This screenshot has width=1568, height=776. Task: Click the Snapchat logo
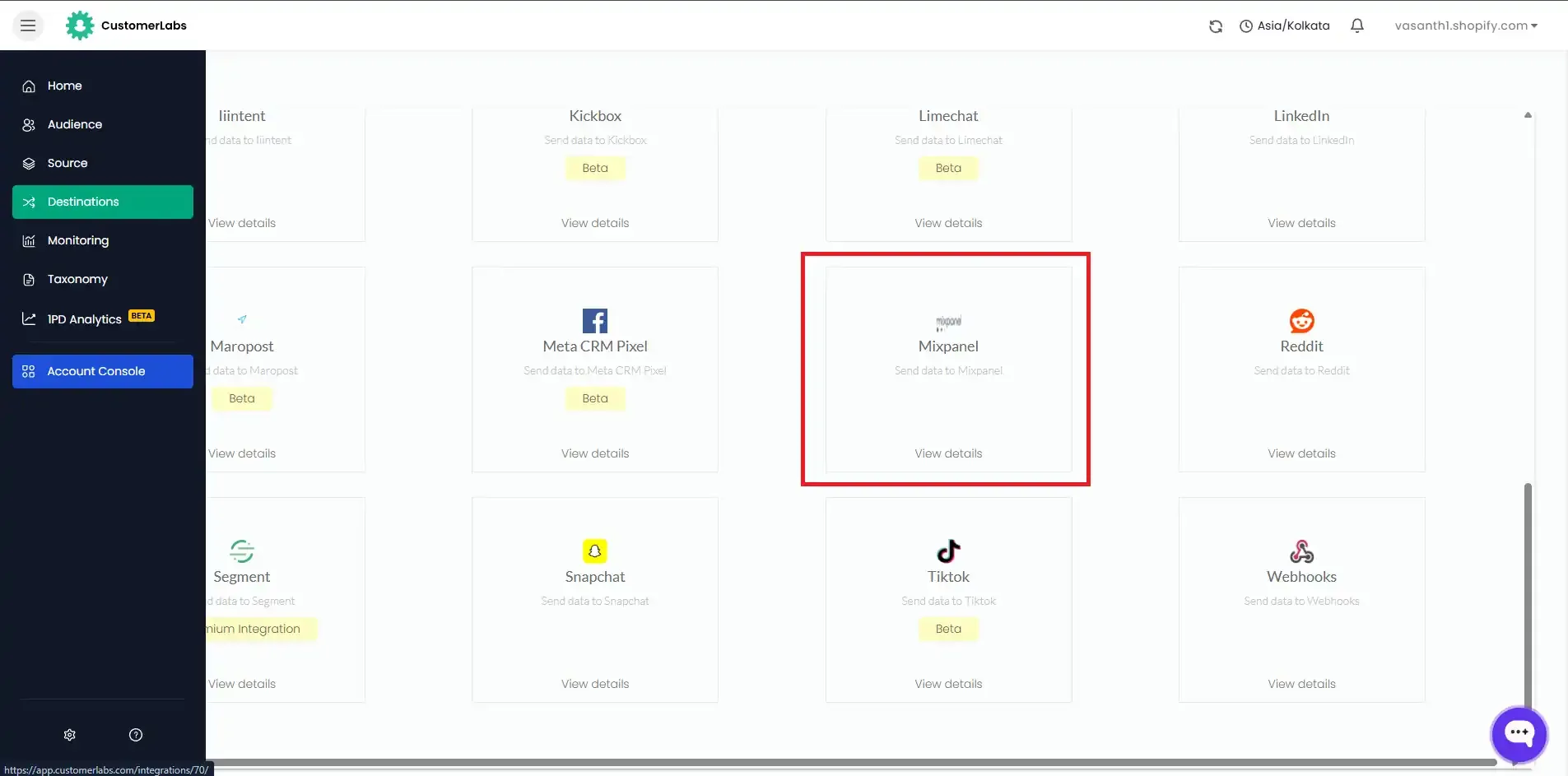(595, 551)
